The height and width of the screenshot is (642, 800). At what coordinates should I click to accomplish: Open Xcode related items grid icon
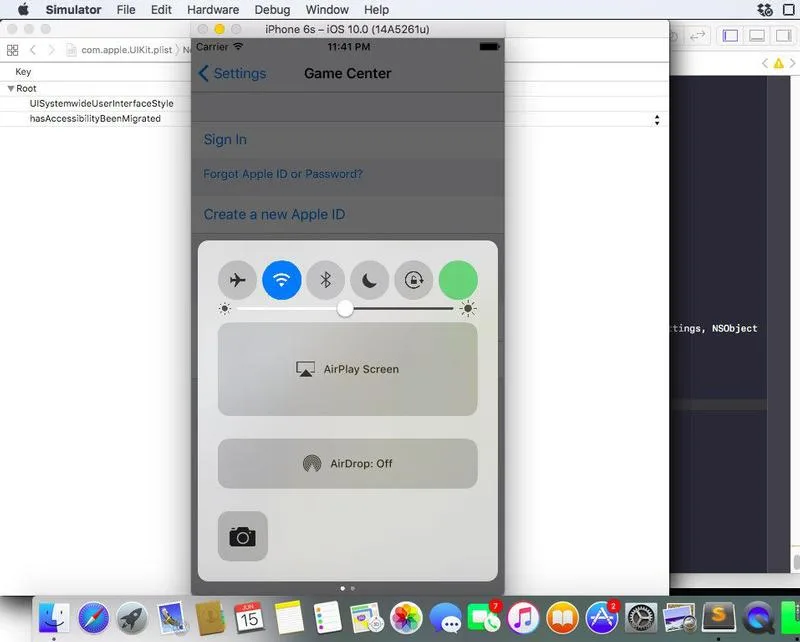[13, 50]
